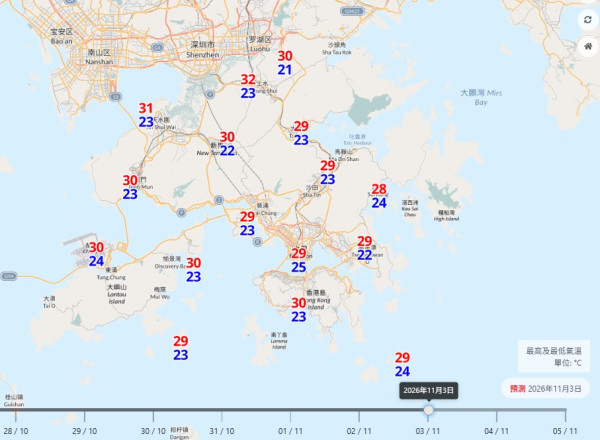The height and width of the screenshot is (440, 600).
Task: Select the 28/24 reading at Sai Kung
Action: tap(379, 196)
